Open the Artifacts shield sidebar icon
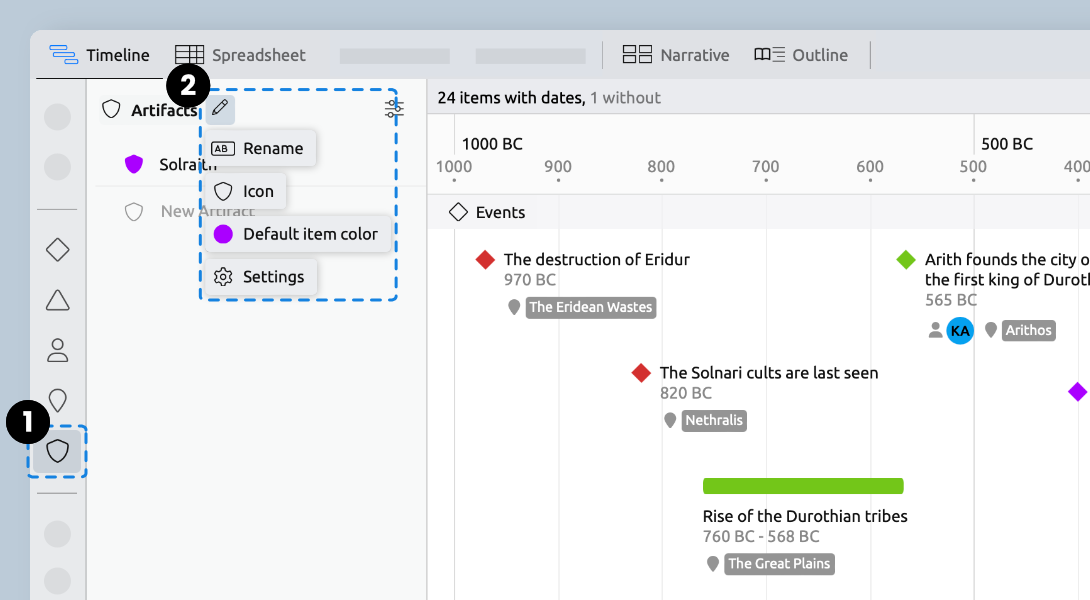The height and width of the screenshot is (600, 1090). click(58, 451)
